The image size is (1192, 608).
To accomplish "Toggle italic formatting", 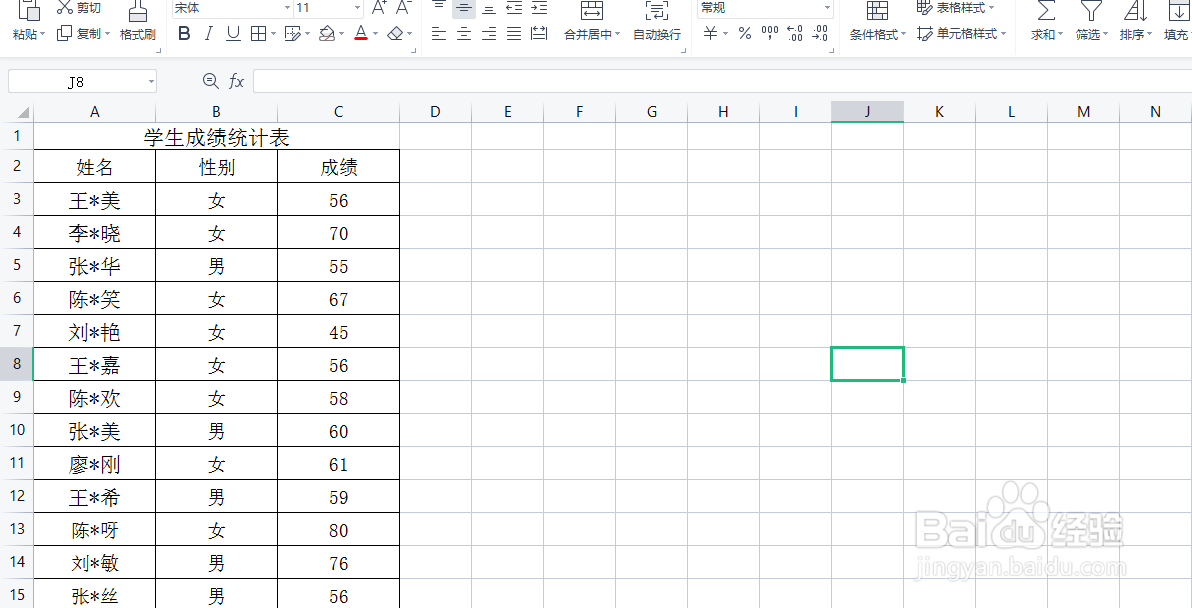I will pyautogui.click(x=208, y=33).
